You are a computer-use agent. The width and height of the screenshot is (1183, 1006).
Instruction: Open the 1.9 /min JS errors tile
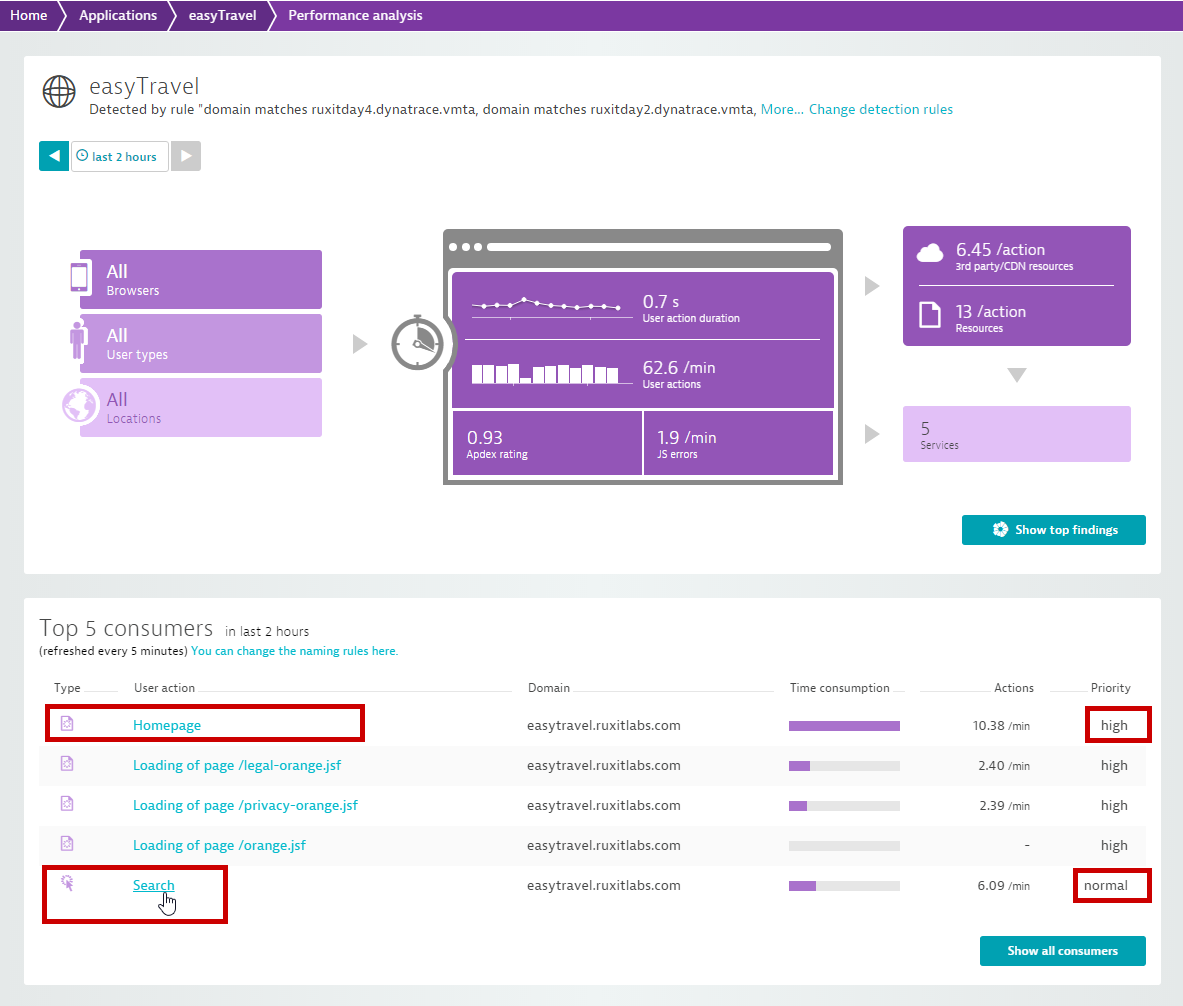(x=738, y=443)
